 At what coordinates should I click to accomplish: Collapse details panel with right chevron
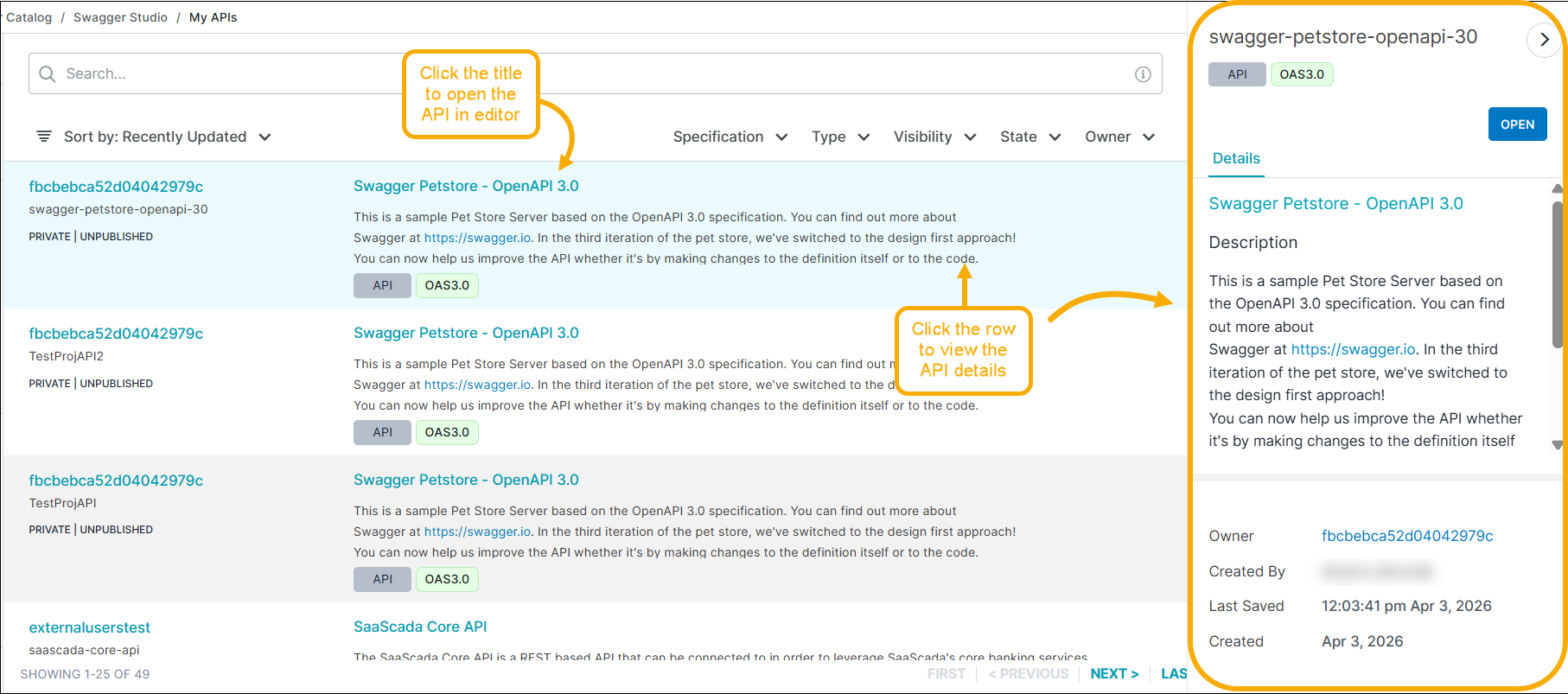[1544, 40]
